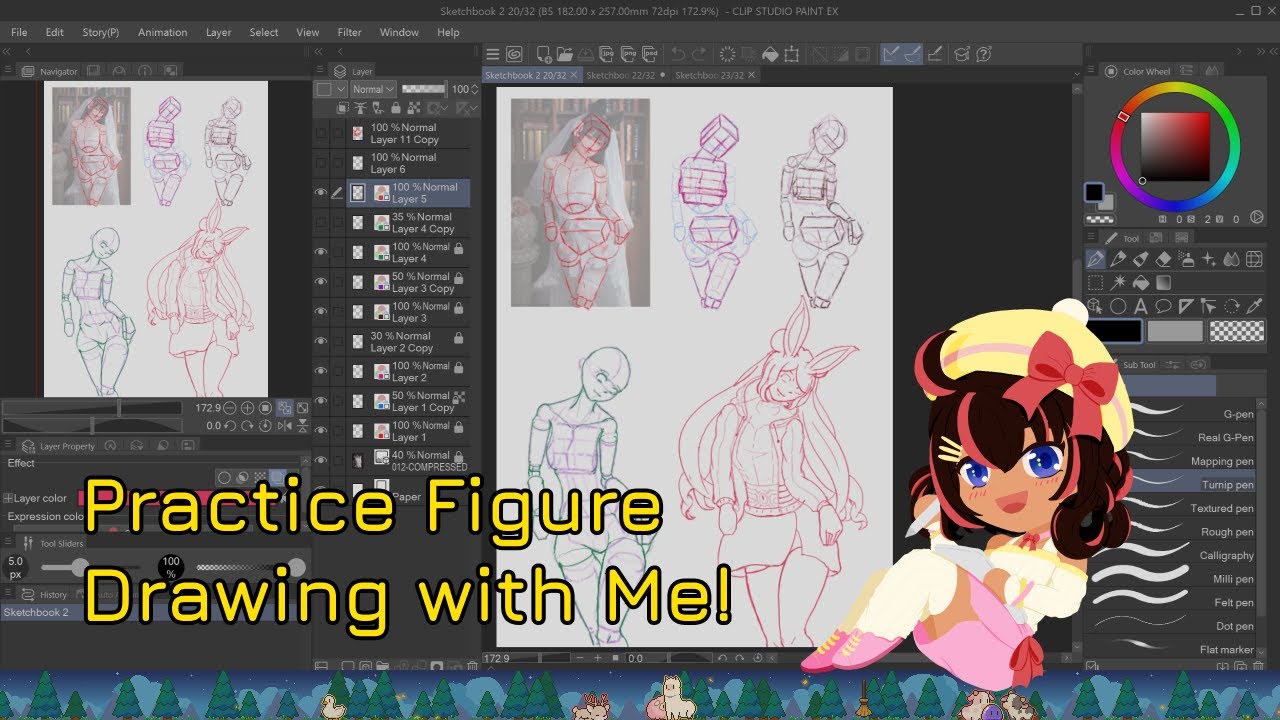Viewport: 1280px width, 720px height.
Task: Expand the Layer color option plus
Action: (8, 498)
